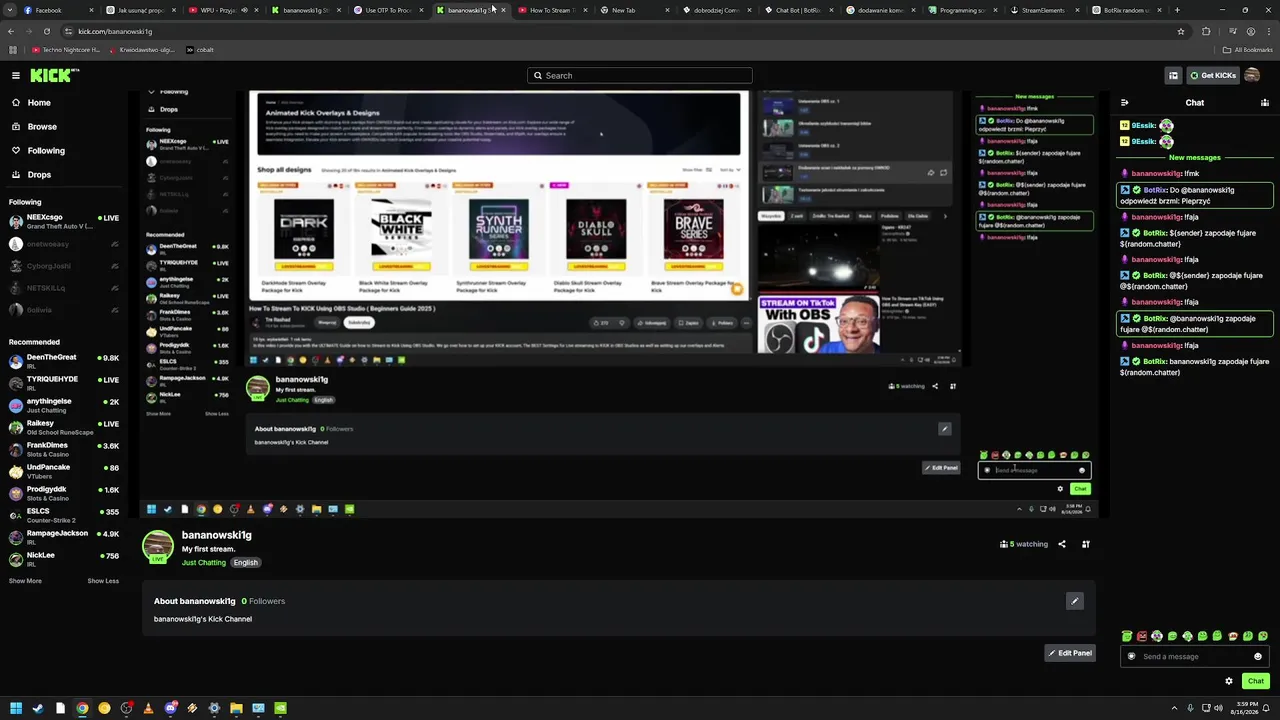Open emoji picker in message box

[x=1258, y=657]
